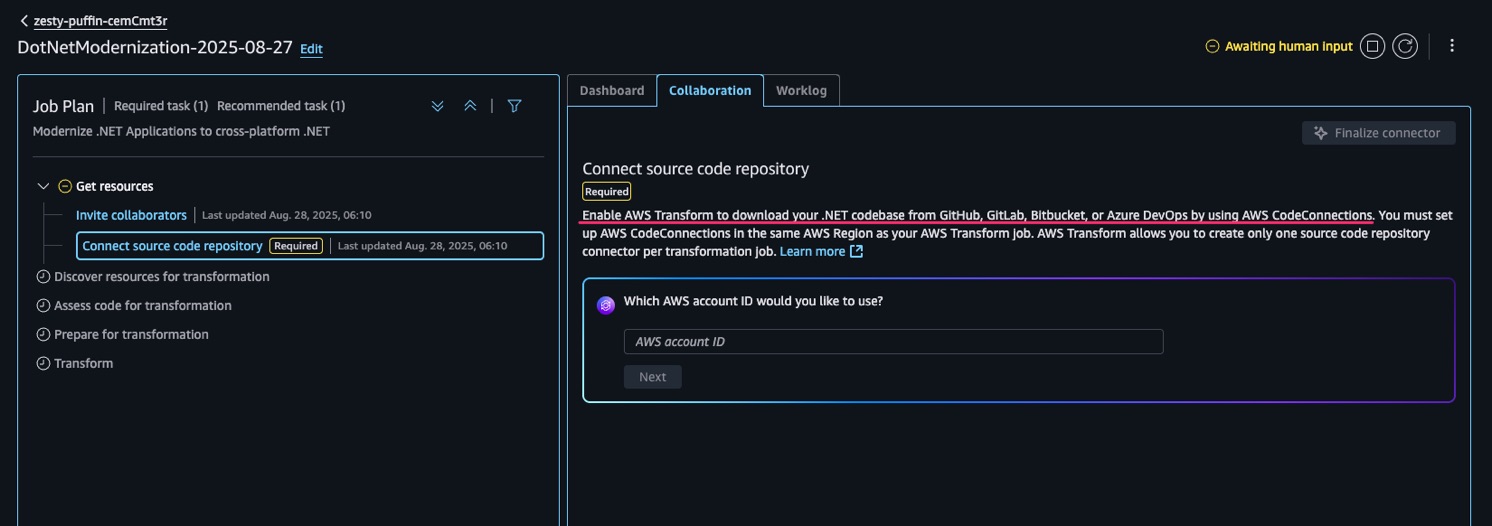
Task: Switch to the Collaboration tab
Action: click(710, 90)
